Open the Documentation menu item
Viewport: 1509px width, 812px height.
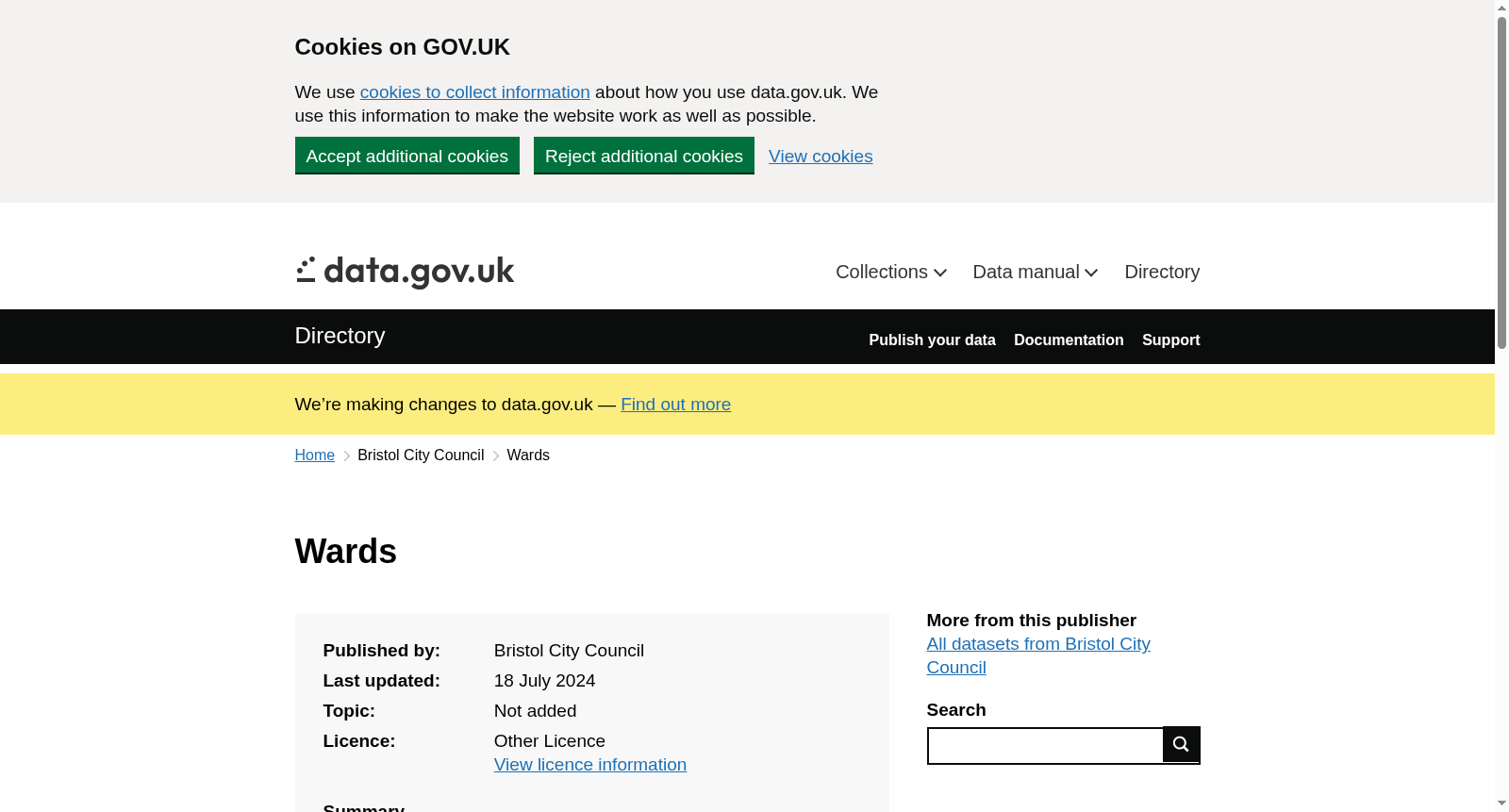[1069, 340]
